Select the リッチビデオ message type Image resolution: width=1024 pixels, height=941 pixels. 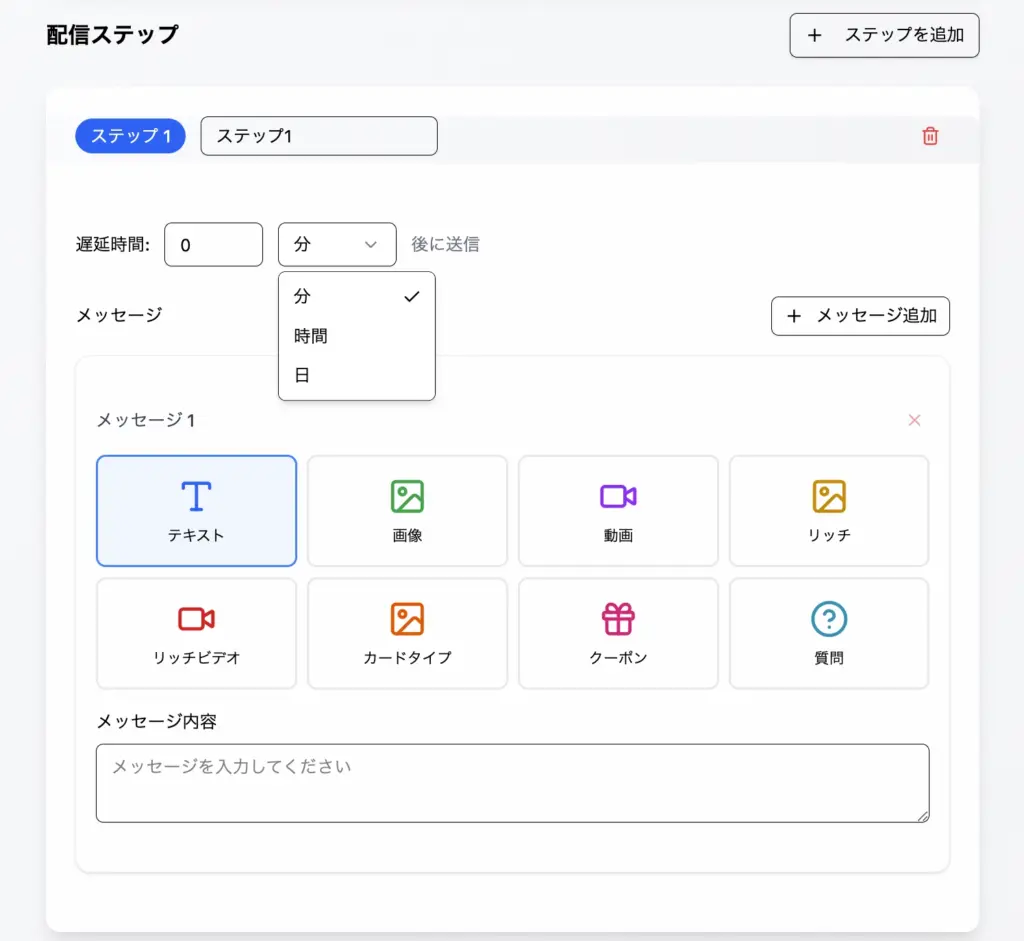point(196,620)
